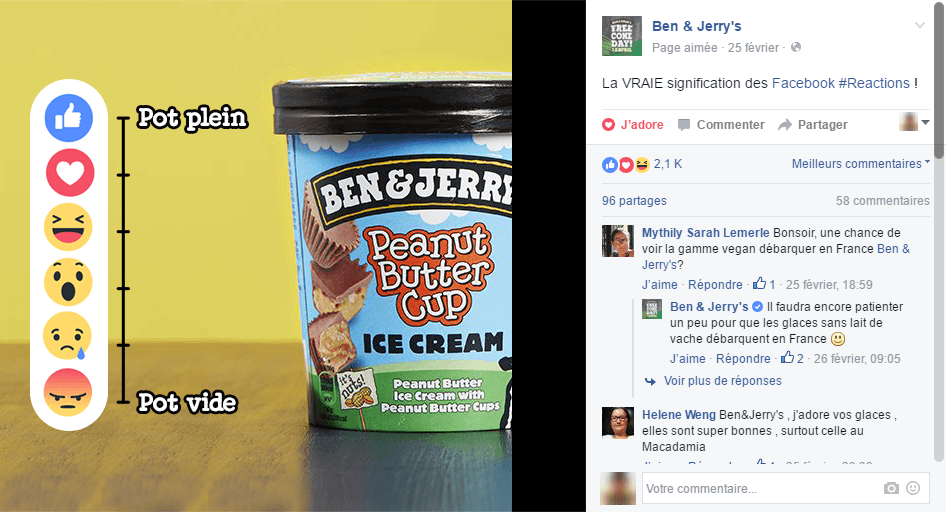Click the red heart reaction in the image
The image size is (946, 512).
tap(70, 172)
